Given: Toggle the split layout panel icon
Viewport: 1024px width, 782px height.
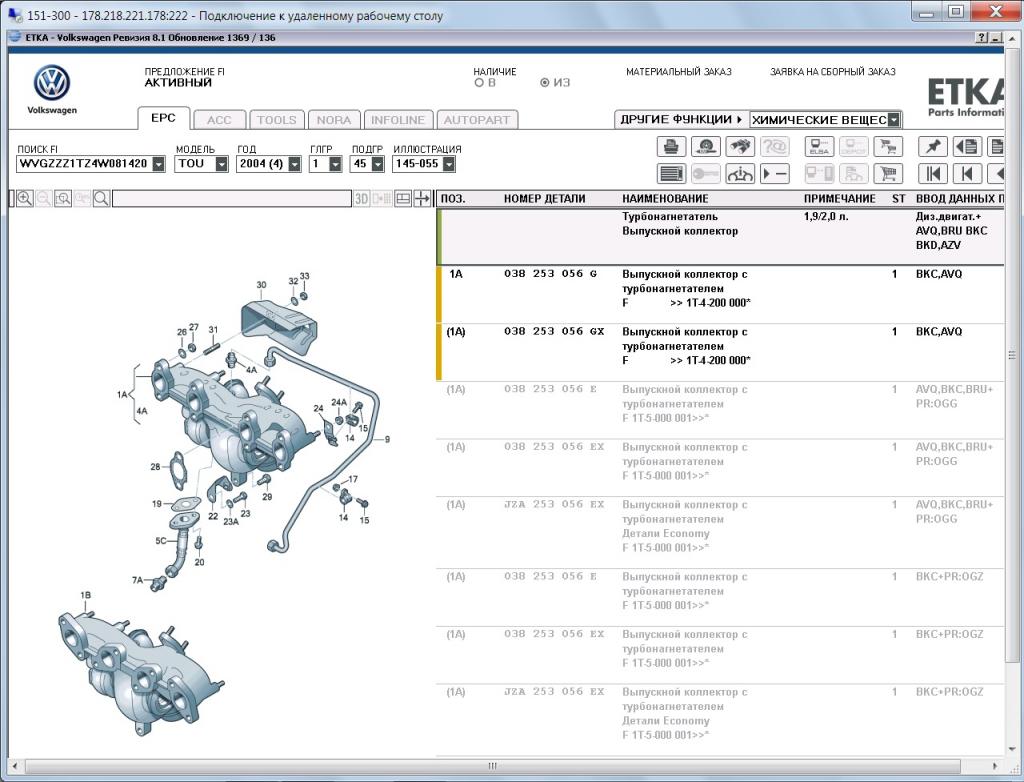Looking at the screenshot, I should point(403,199).
